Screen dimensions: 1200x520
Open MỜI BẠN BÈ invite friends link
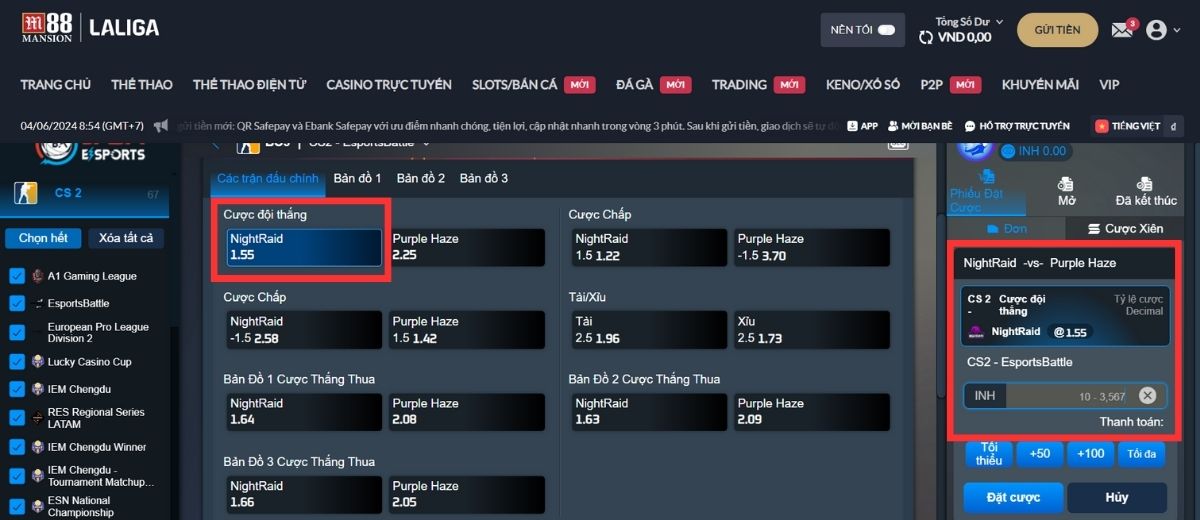click(x=919, y=126)
